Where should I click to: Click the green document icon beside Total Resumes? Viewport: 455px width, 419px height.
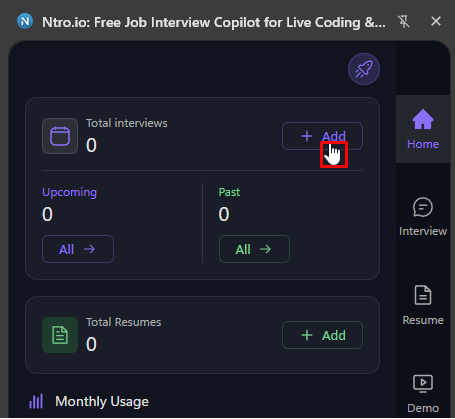[60, 335]
